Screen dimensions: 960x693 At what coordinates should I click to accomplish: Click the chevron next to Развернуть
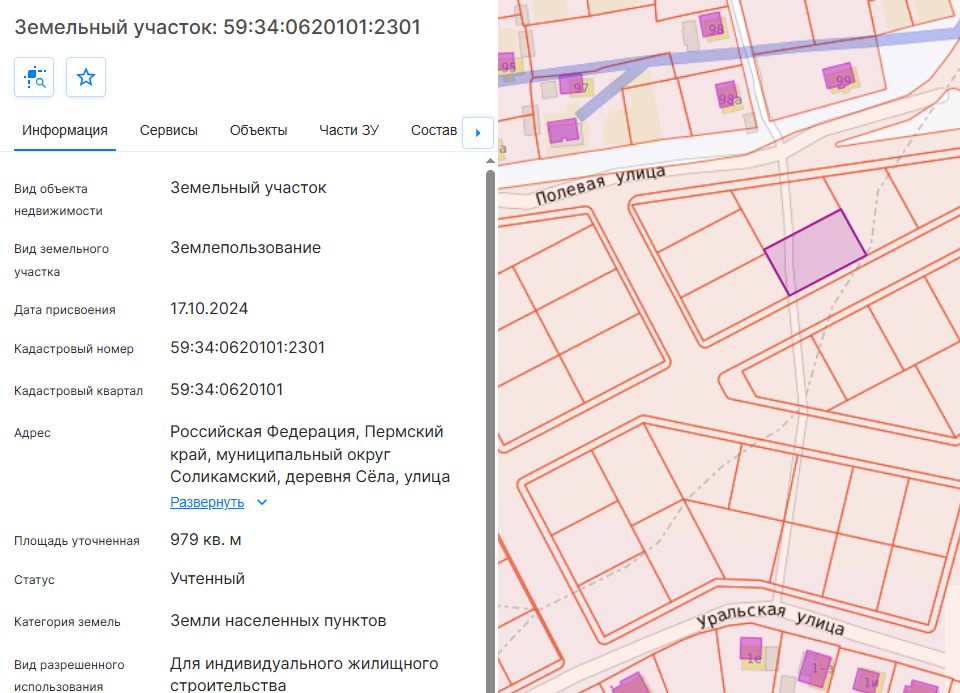click(x=262, y=503)
